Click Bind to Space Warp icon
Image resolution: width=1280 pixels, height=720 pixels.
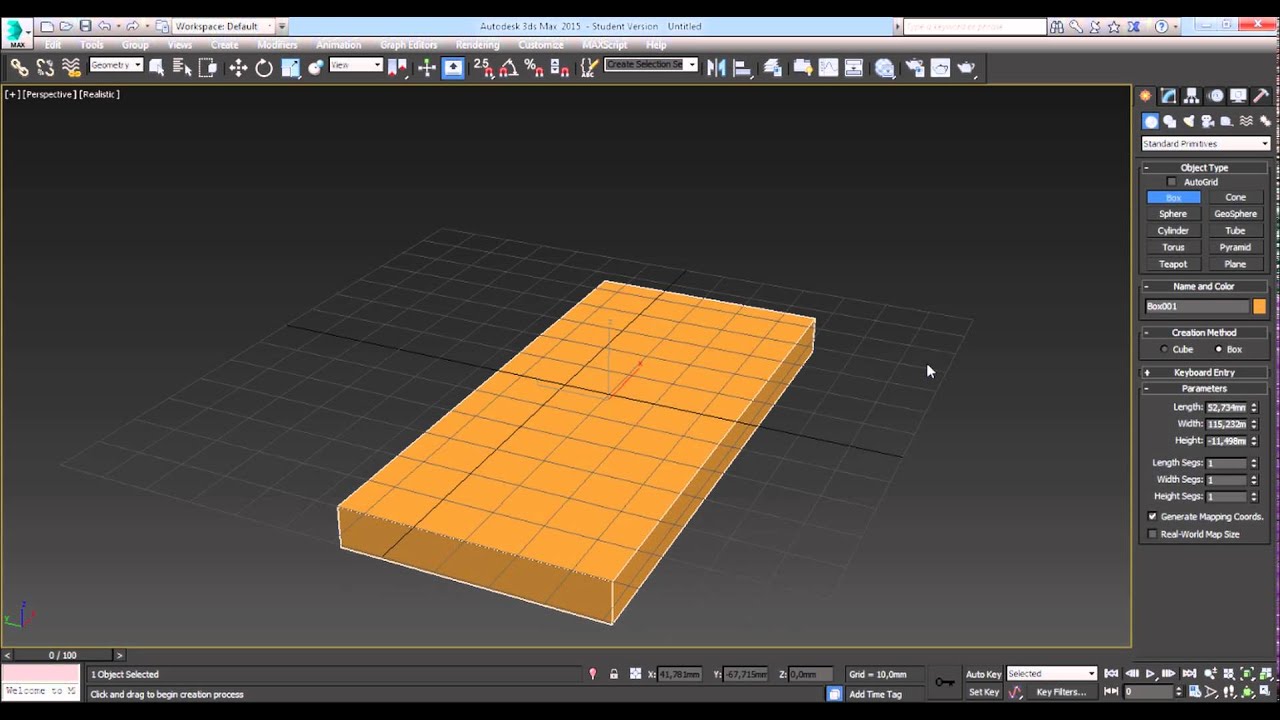pyautogui.click(x=71, y=67)
